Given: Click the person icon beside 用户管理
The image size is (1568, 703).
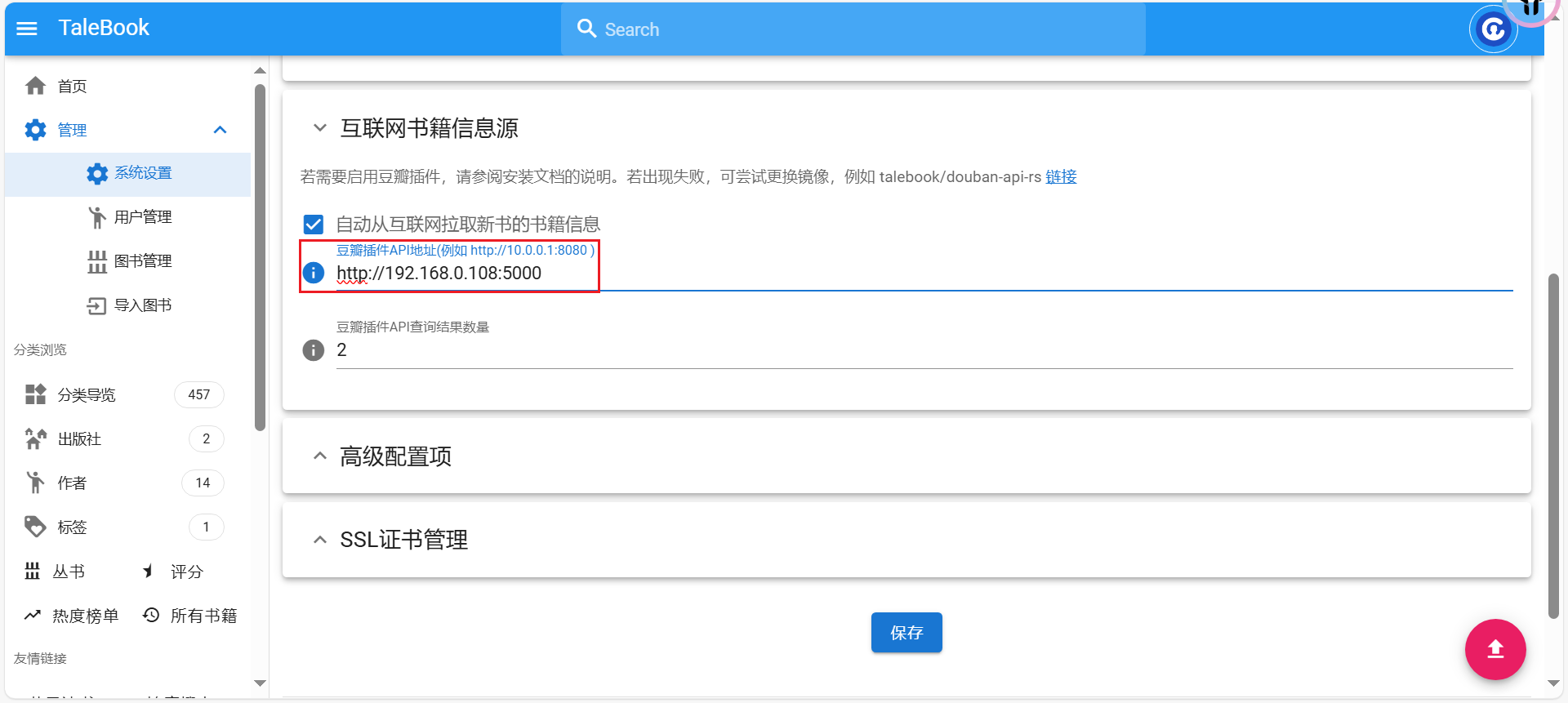Looking at the screenshot, I should [x=97, y=217].
